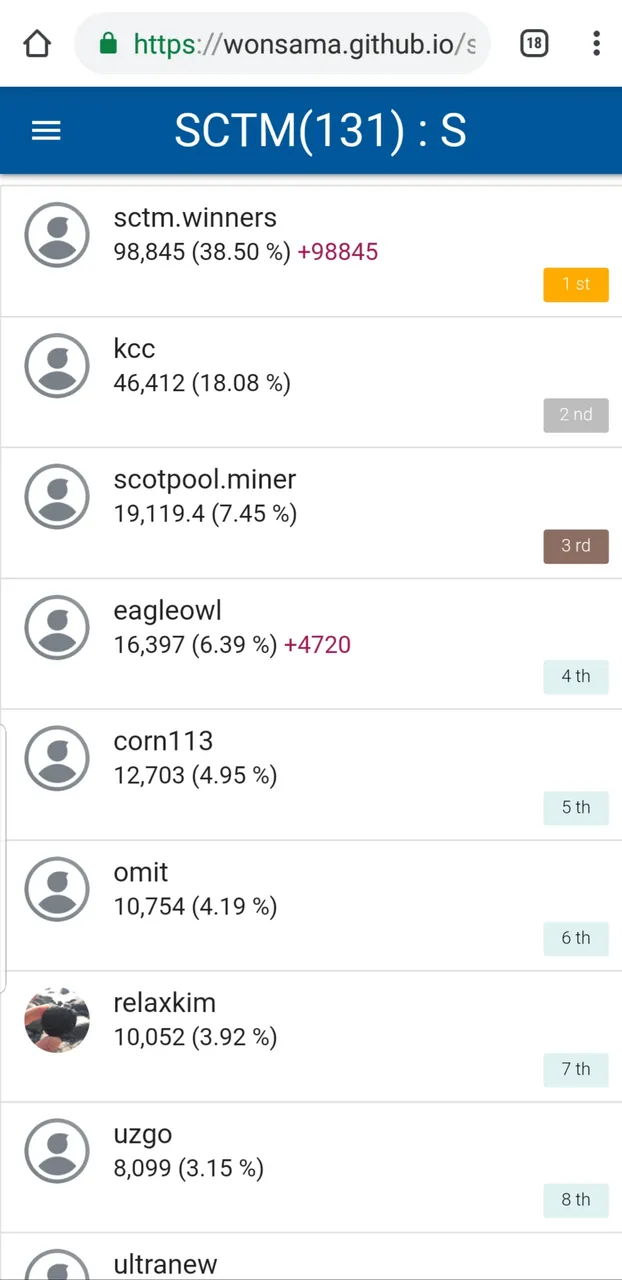Open the browser tab switcher

tap(534, 43)
